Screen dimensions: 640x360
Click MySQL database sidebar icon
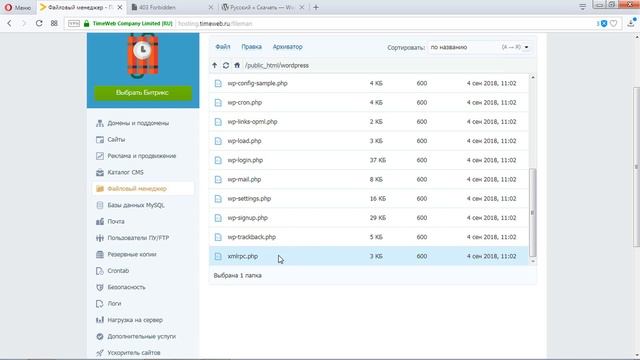(100, 205)
